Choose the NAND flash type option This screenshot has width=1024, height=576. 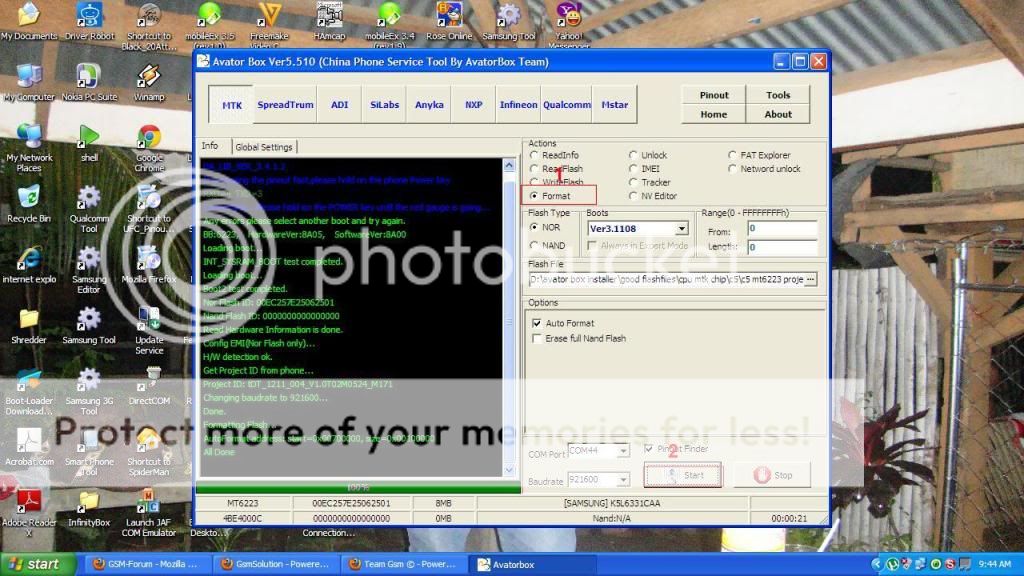[x=533, y=246]
